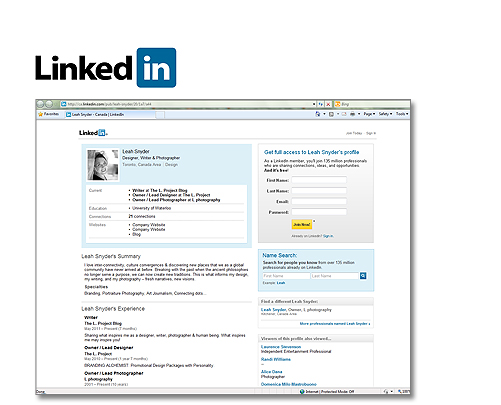Click Internet Protected Mode status bar entry

click(327, 392)
